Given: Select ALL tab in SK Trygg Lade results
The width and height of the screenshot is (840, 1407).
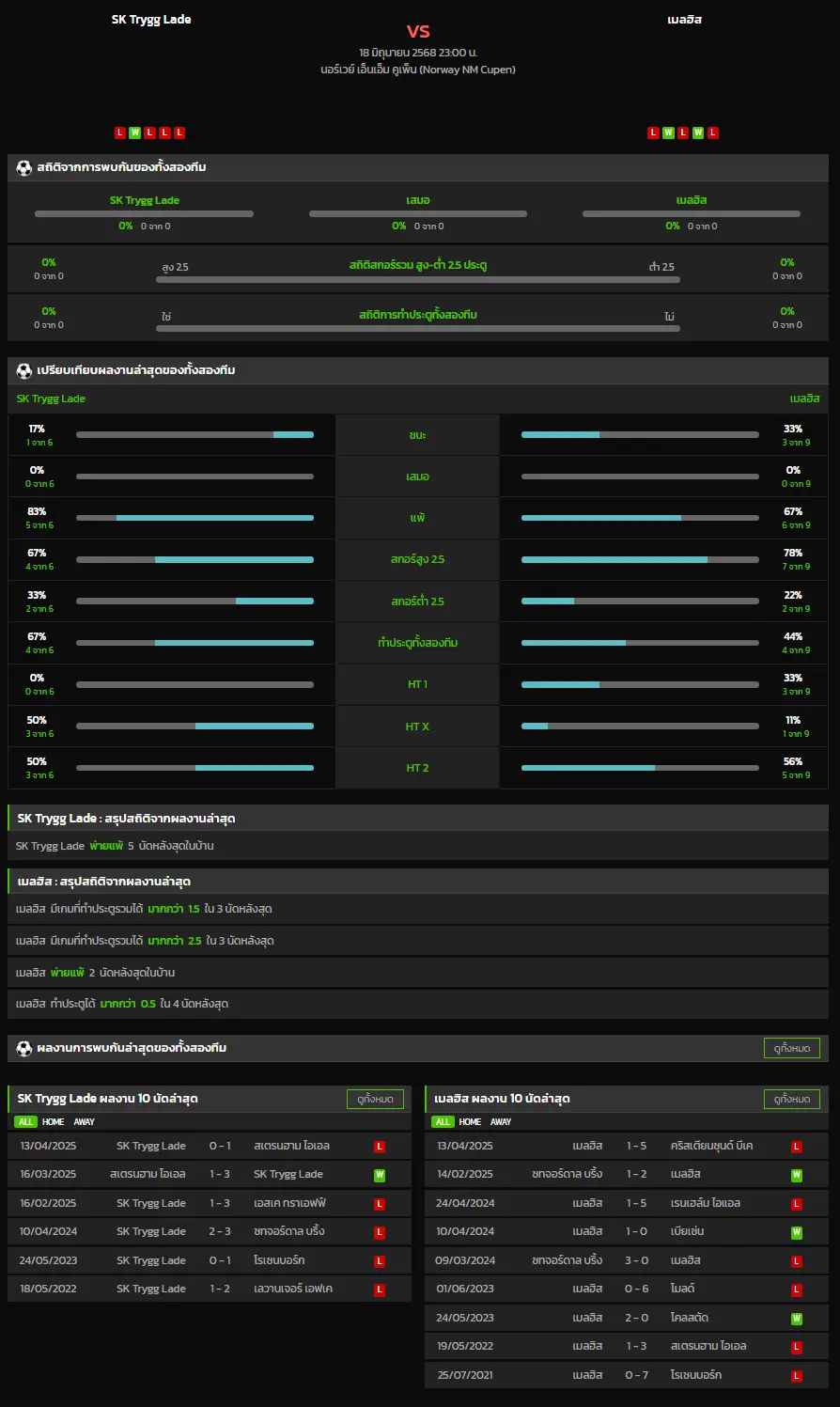Looking at the screenshot, I should point(25,1122).
